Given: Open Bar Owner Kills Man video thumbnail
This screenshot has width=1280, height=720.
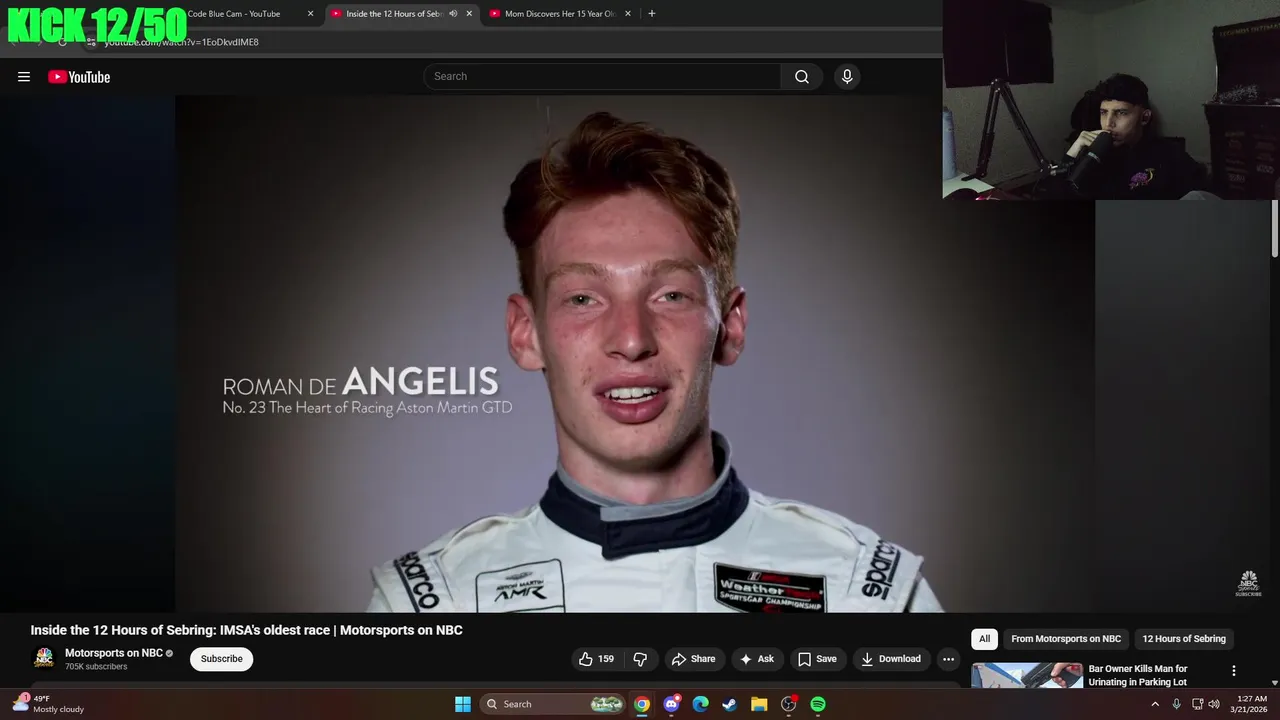Looking at the screenshot, I should [x=1027, y=676].
